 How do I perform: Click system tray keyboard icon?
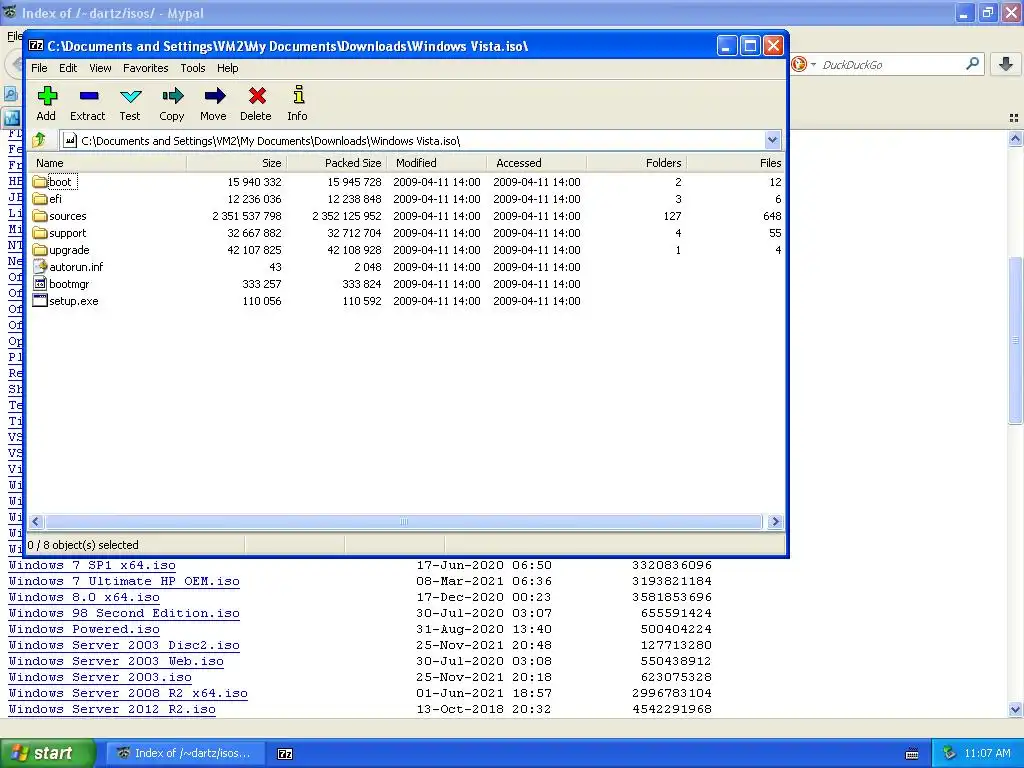pos(912,754)
